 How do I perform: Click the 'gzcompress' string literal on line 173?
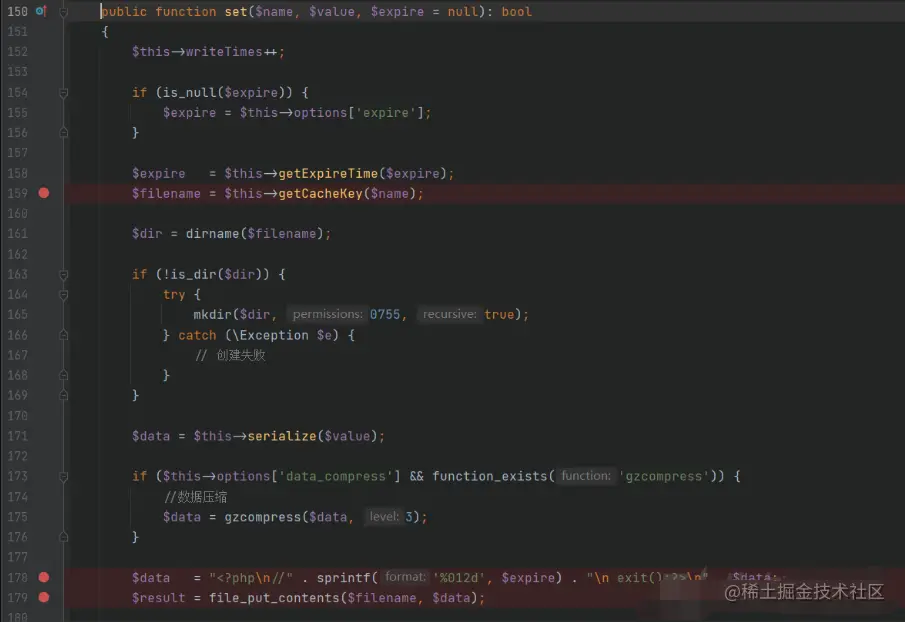click(664, 477)
